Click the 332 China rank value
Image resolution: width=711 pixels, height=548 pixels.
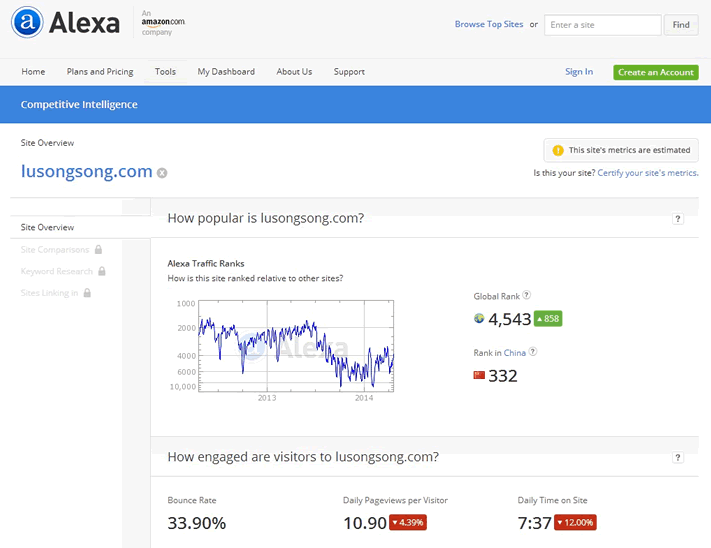pos(502,376)
